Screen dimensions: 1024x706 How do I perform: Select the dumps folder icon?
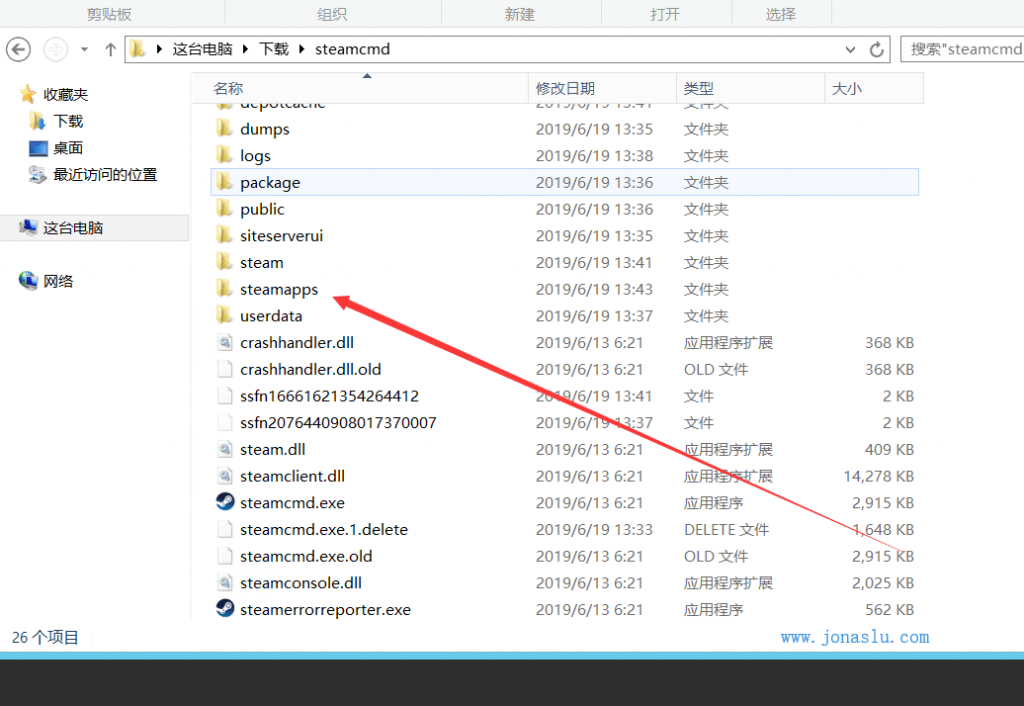224,128
